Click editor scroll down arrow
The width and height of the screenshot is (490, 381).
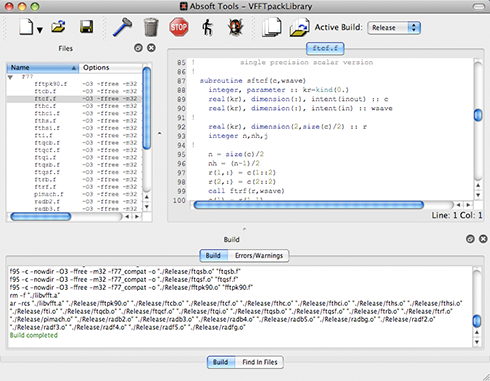478,195
